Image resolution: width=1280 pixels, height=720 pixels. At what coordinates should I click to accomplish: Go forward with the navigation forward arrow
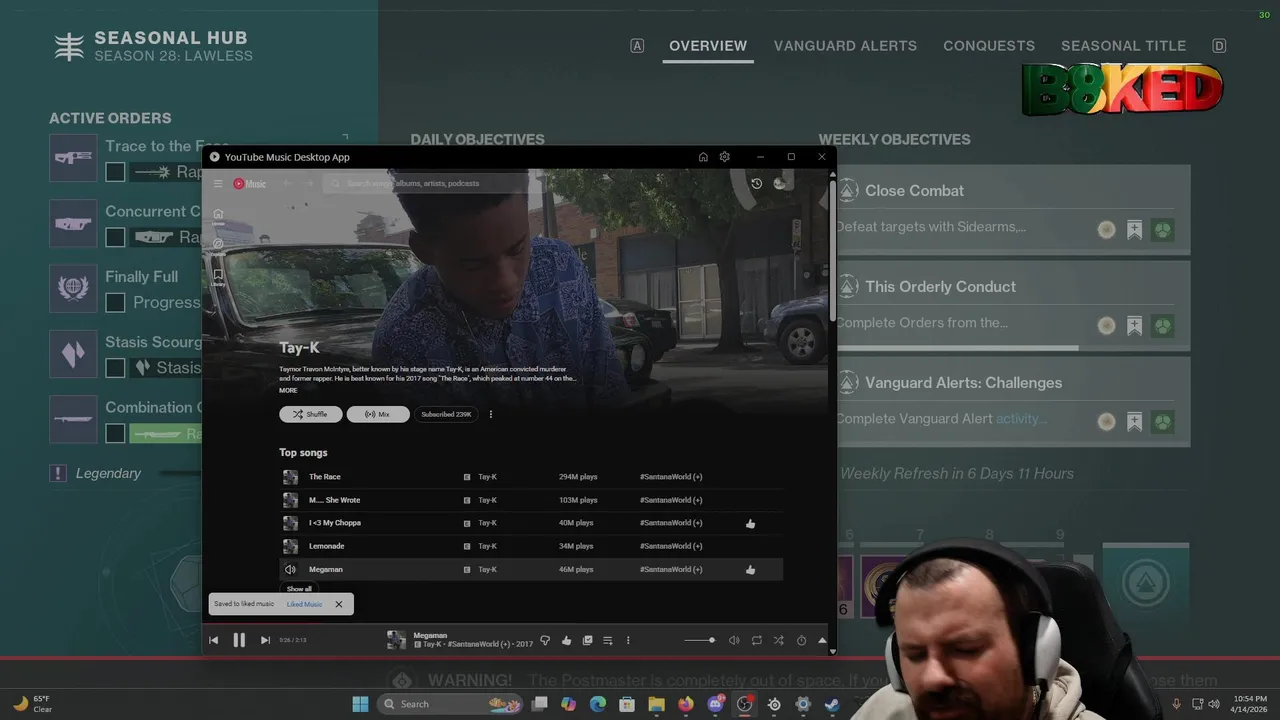[309, 183]
